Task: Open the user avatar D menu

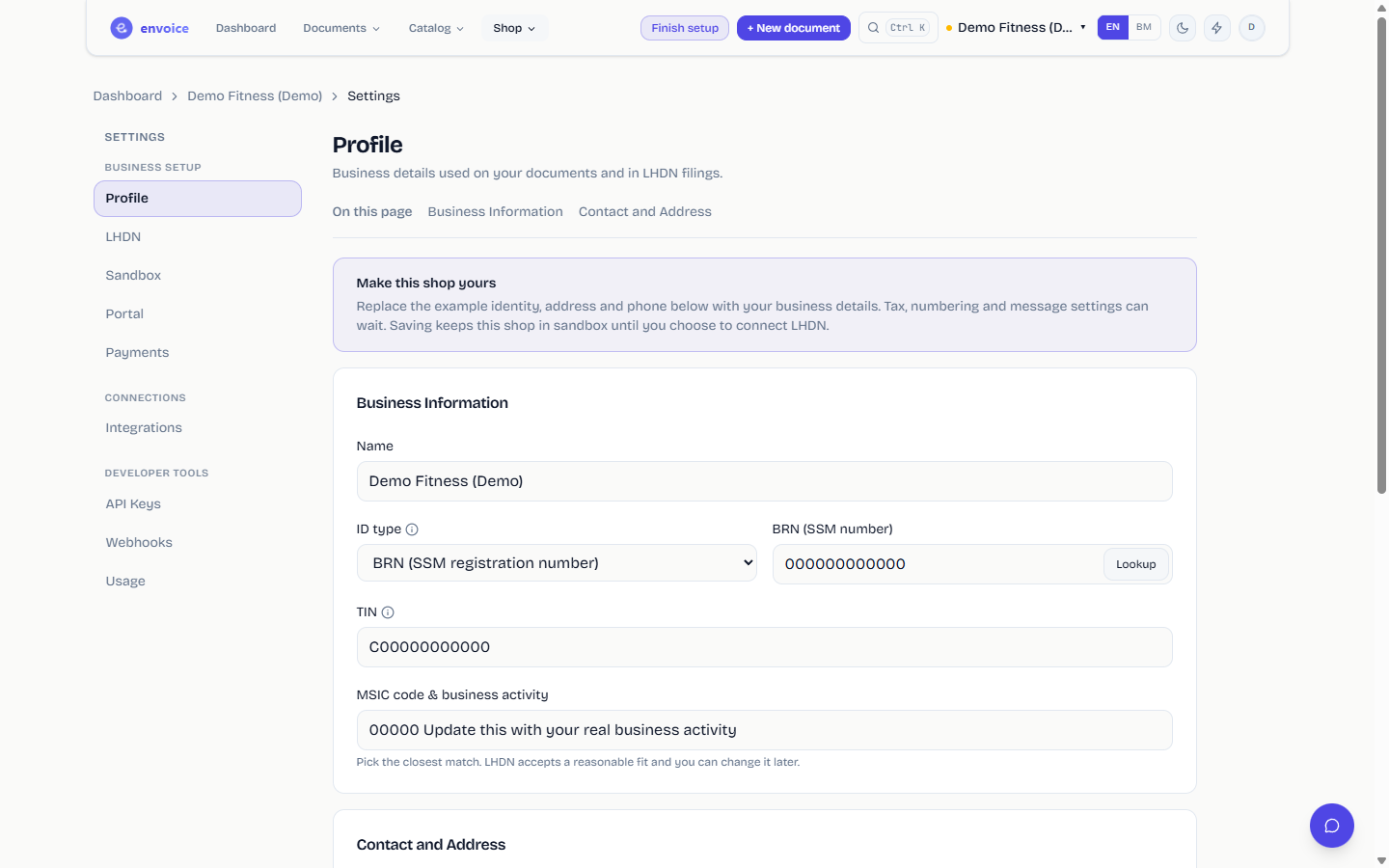Action: click(1252, 28)
